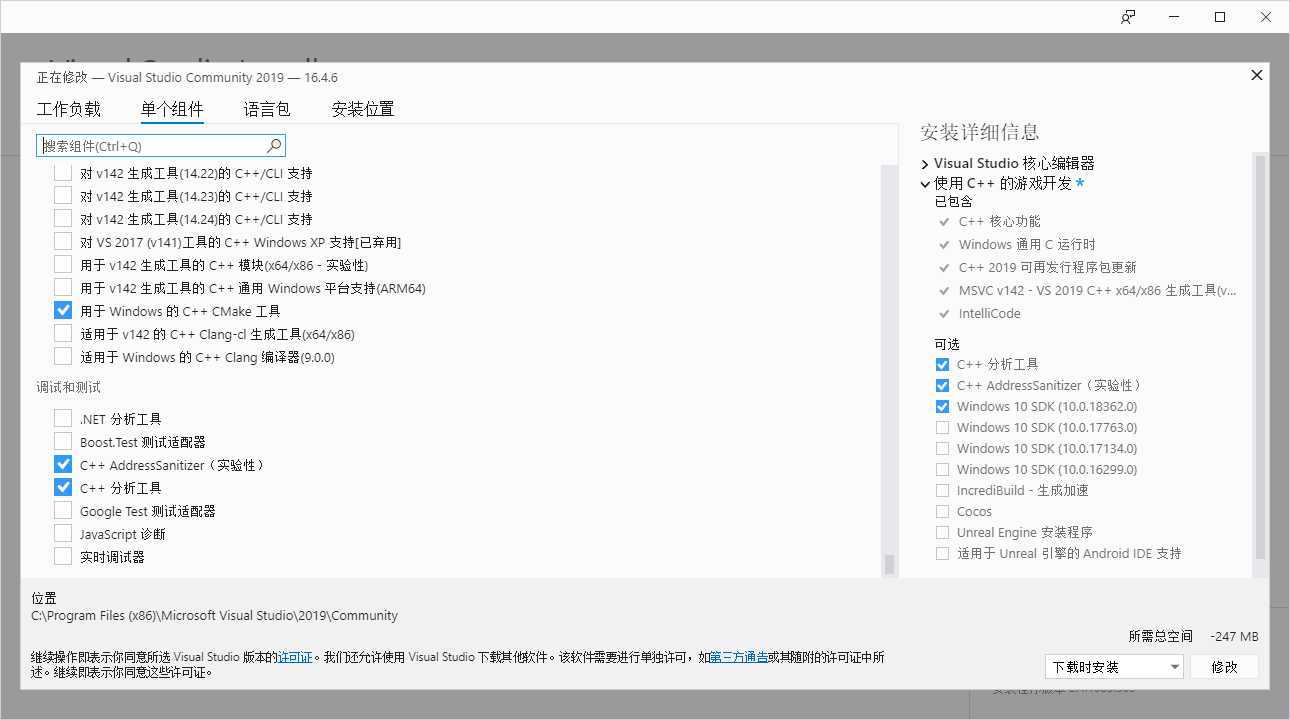Check v142 C++ 模块 (x64/x86 实验性)
The image size is (1290, 720).
pyautogui.click(x=63, y=265)
